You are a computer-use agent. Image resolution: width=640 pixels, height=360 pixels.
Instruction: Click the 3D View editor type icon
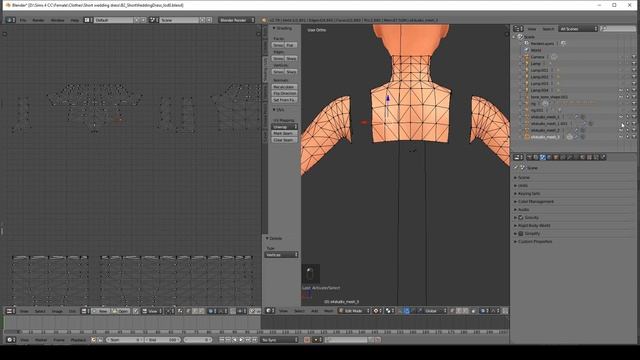coord(269,311)
